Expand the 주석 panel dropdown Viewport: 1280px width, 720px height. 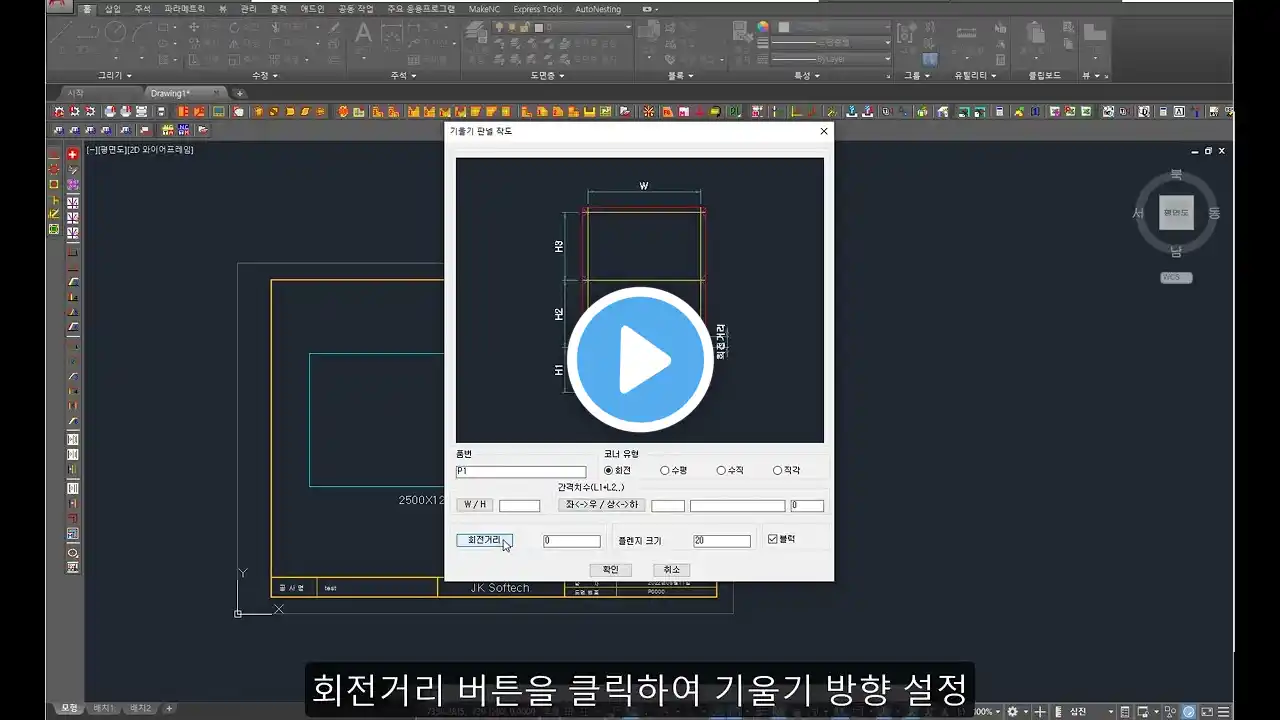(403, 75)
